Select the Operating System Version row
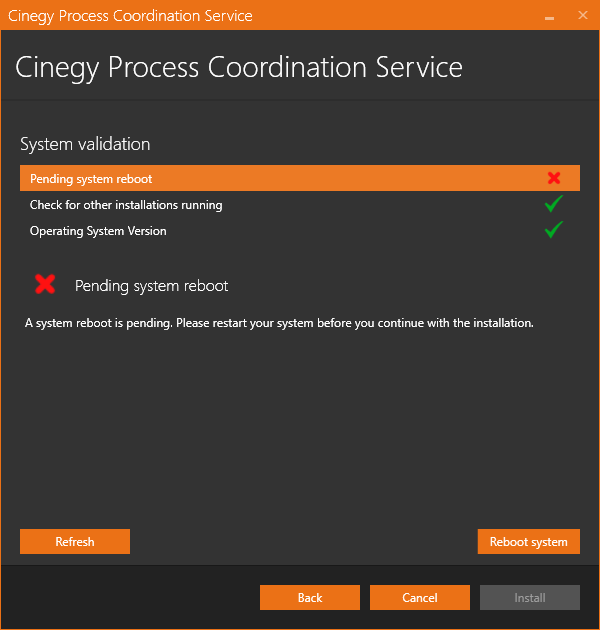The width and height of the screenshot is (600, 630). tap(300, 231)
